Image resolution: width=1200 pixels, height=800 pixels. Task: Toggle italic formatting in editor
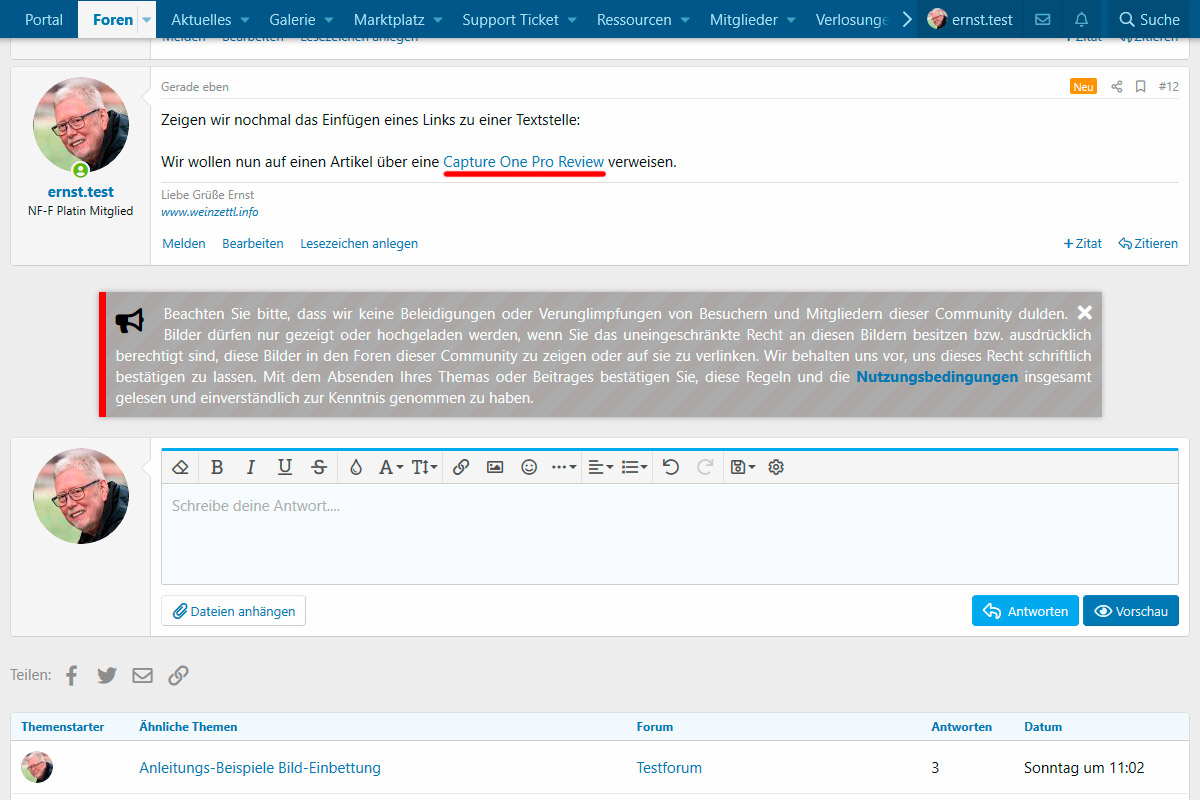[x=251, y=467]
